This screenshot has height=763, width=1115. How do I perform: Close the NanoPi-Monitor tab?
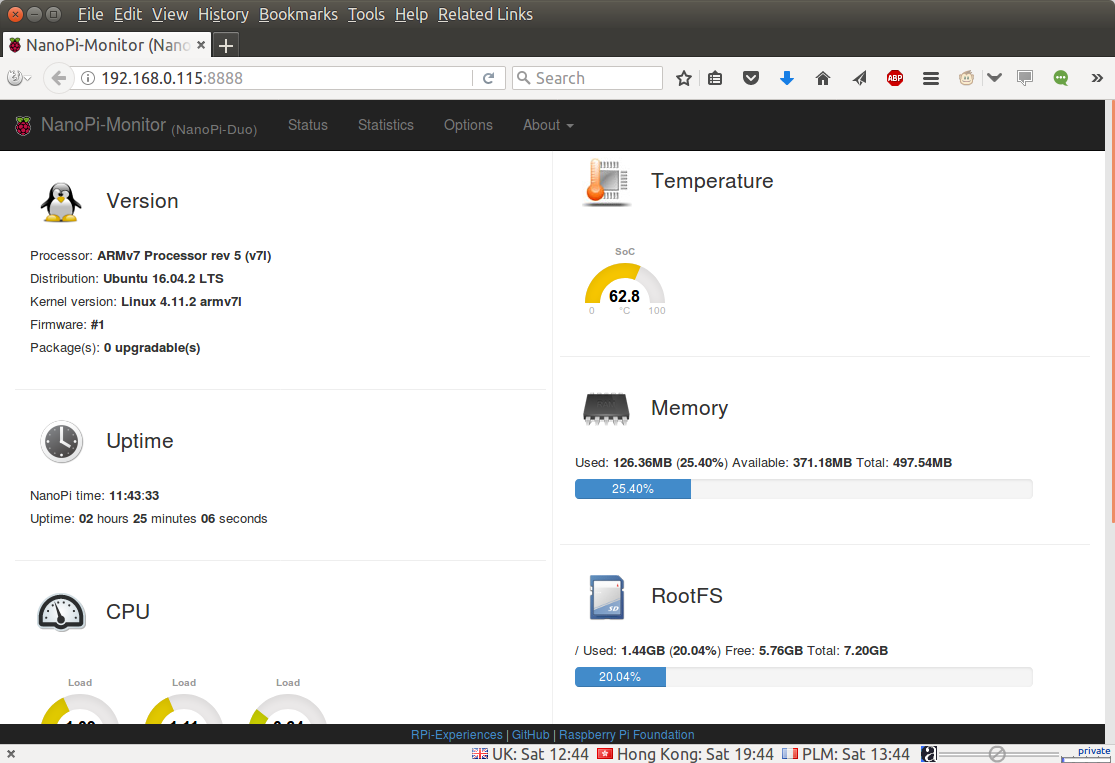(x=201, y=45)
